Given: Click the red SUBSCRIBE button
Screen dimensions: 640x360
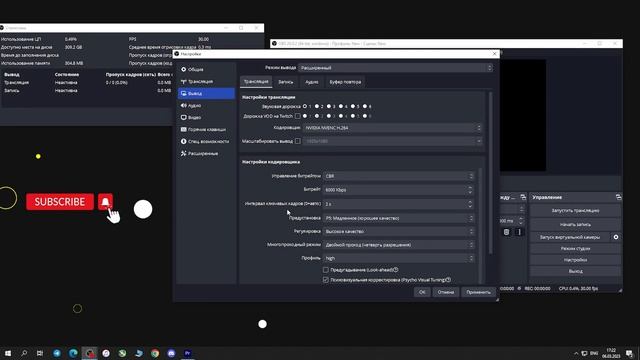Looking at the screenshot, I should [60, 202].
